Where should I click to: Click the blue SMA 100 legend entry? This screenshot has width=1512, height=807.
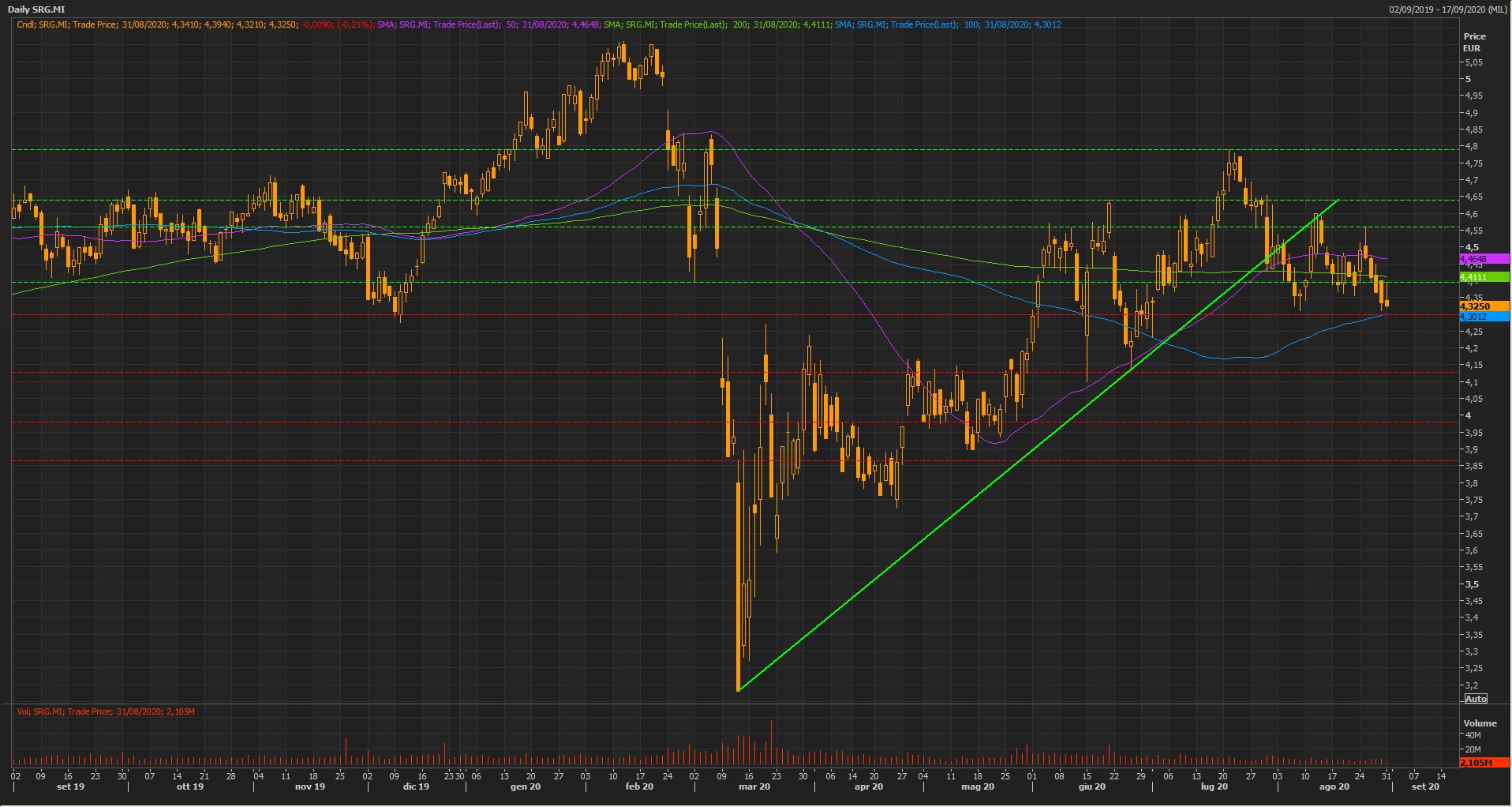coord(947,24)
